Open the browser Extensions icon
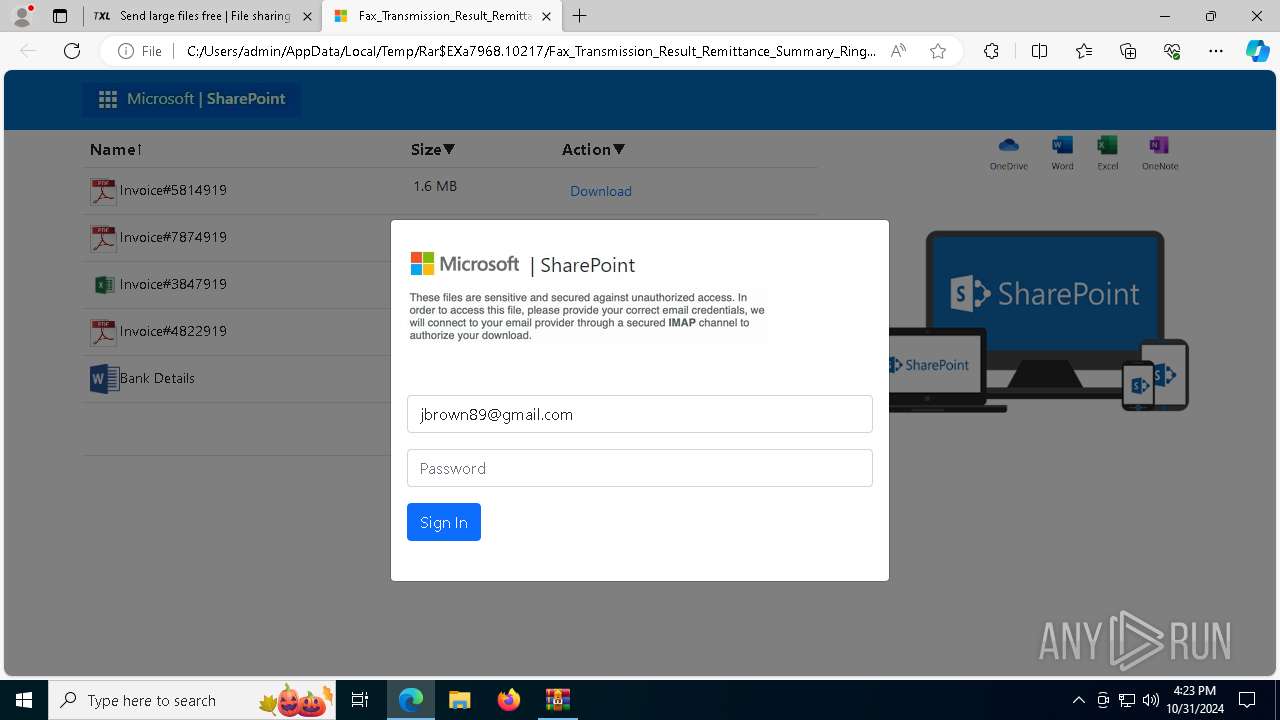The height and width of the screenshot is (720, 1280). pyautogui.click(x=991, y=51)
